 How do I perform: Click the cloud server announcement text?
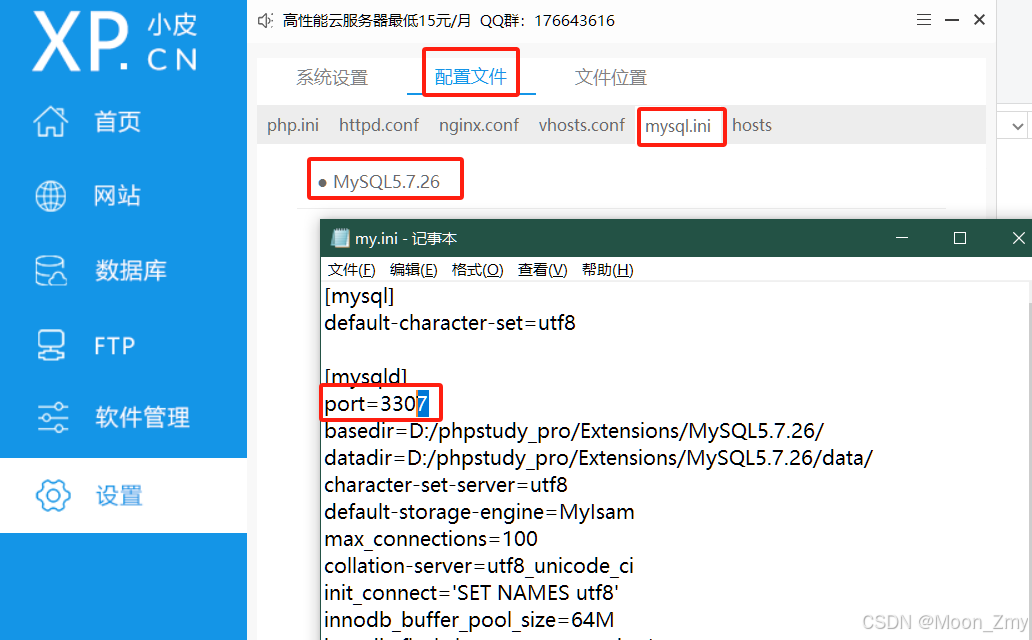pyautogui.click(x=449, y=20)
